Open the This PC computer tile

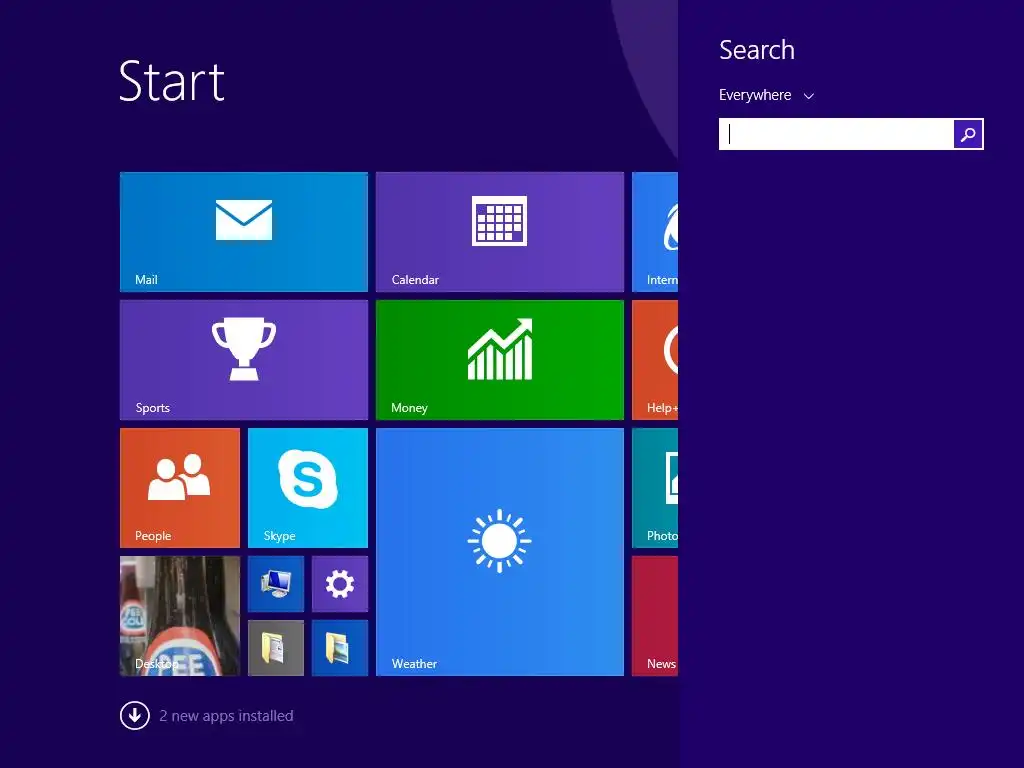[x=276, y=584]
